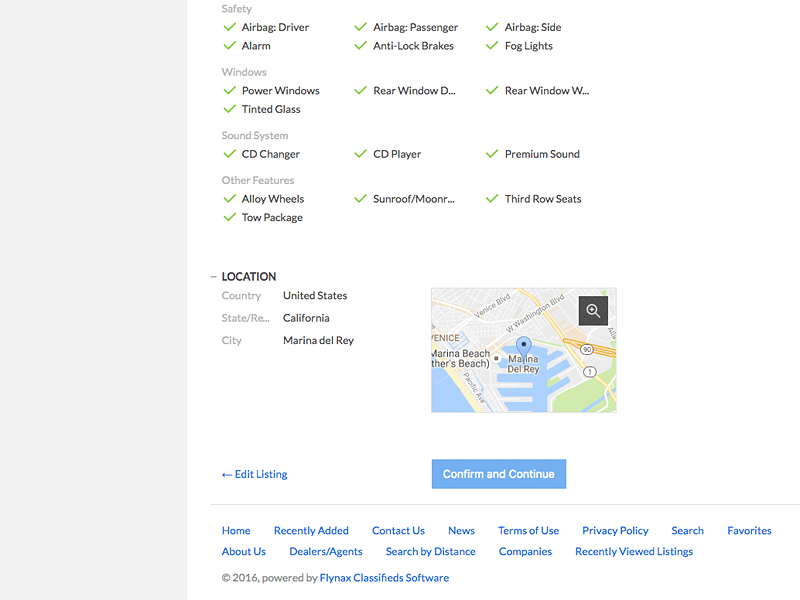Click the checkmark beside Third Row Seats

pyautogui.click(x=492, y=198)
